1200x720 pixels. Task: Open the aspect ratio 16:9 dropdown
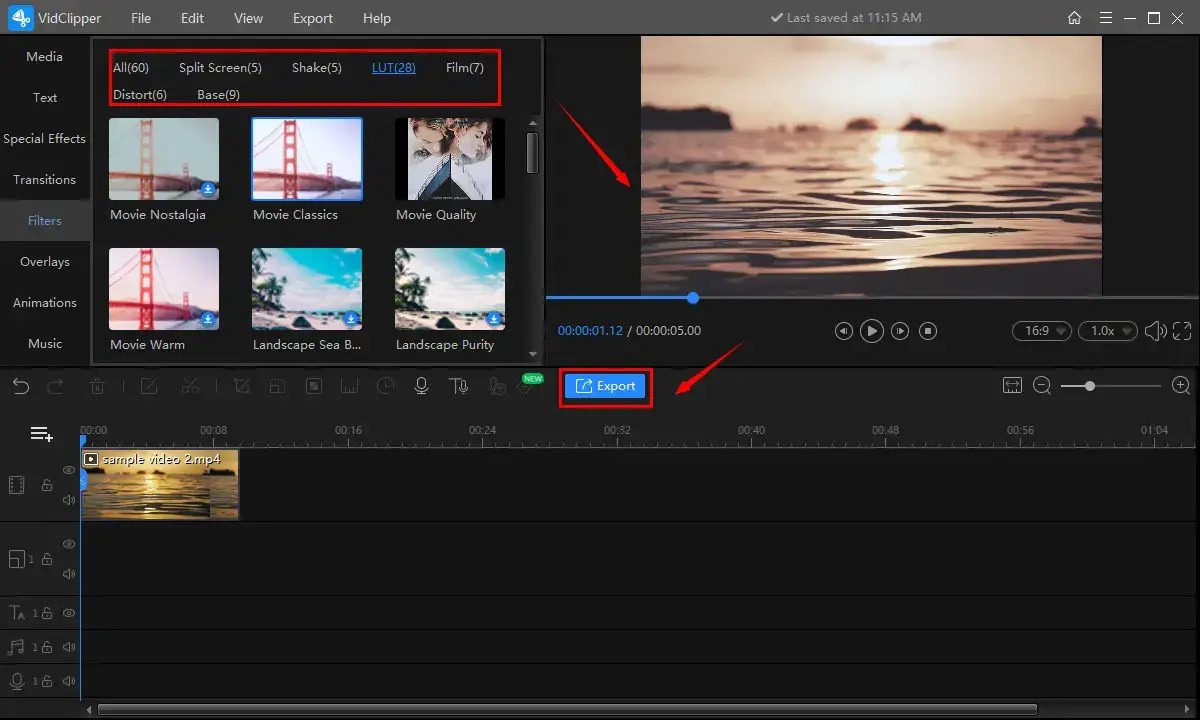click(1041, 330)
